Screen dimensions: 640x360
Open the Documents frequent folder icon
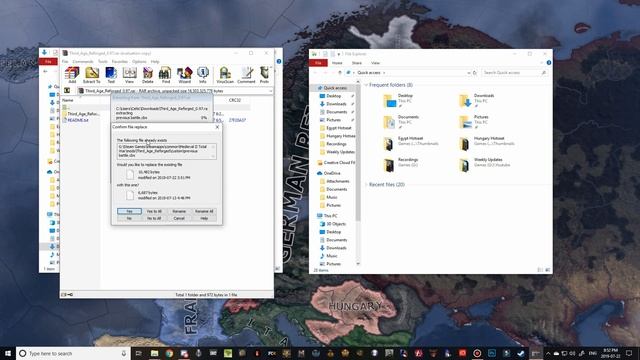click(390, 122)
